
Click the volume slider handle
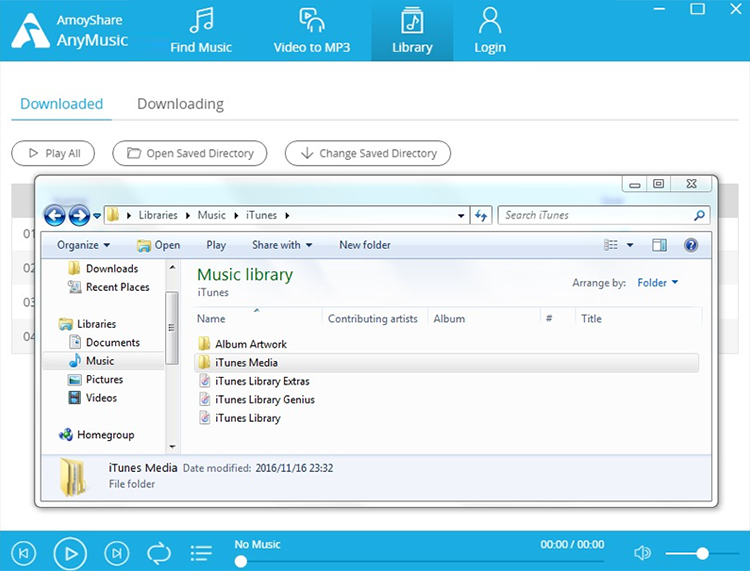702,553
